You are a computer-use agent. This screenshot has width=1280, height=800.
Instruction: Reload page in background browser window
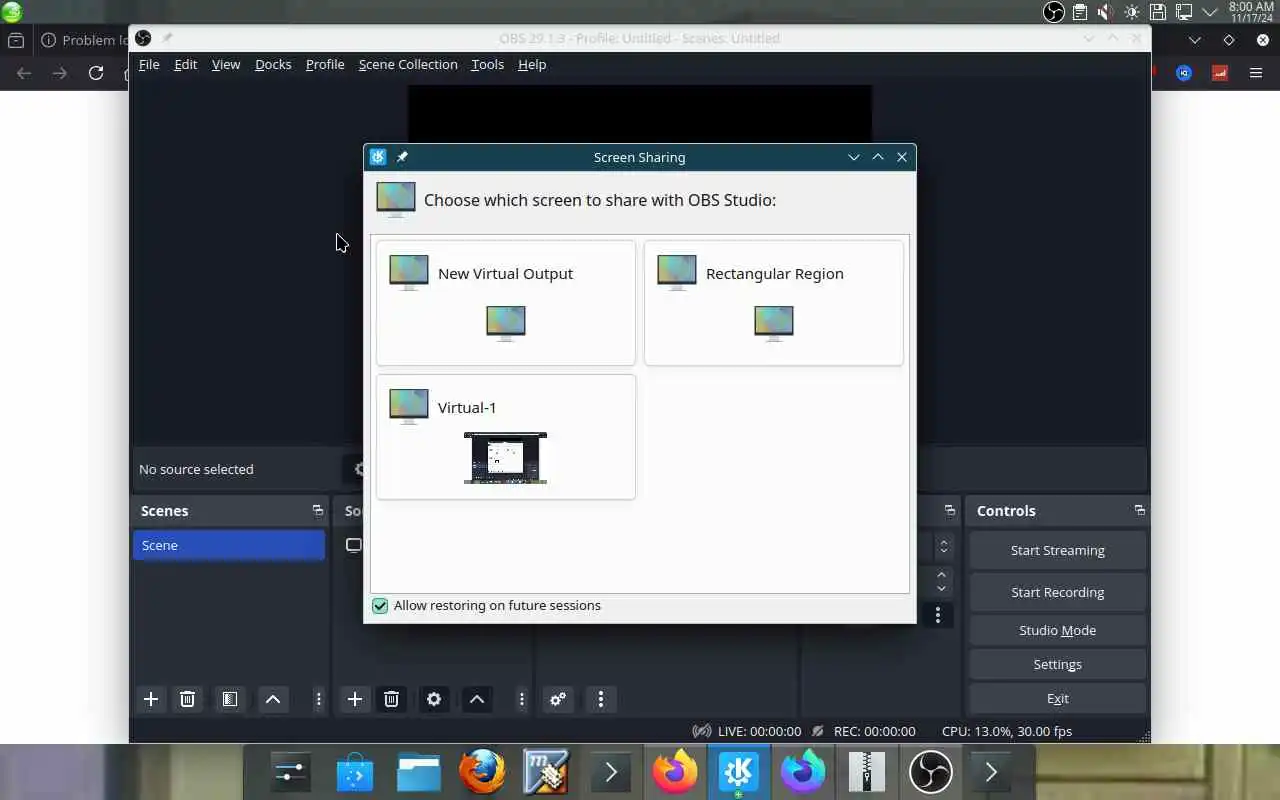point(96,73)
